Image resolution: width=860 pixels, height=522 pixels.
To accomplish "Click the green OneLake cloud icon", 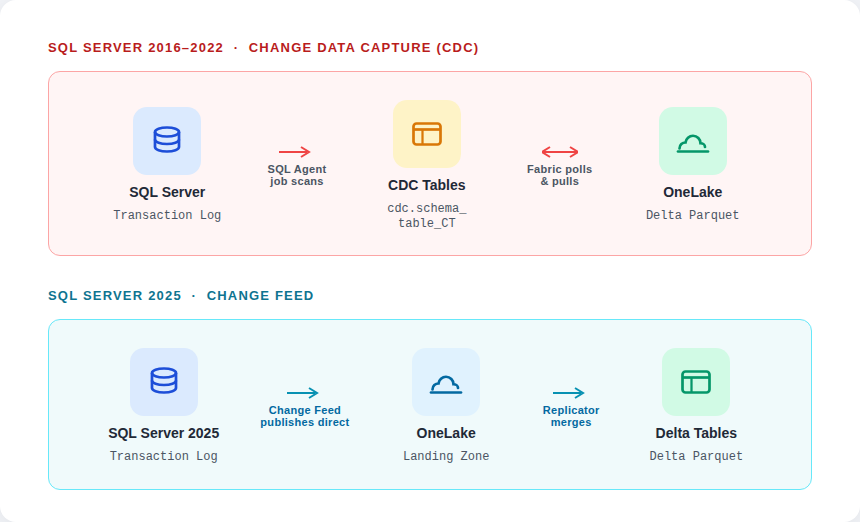I will pos(693,141).
